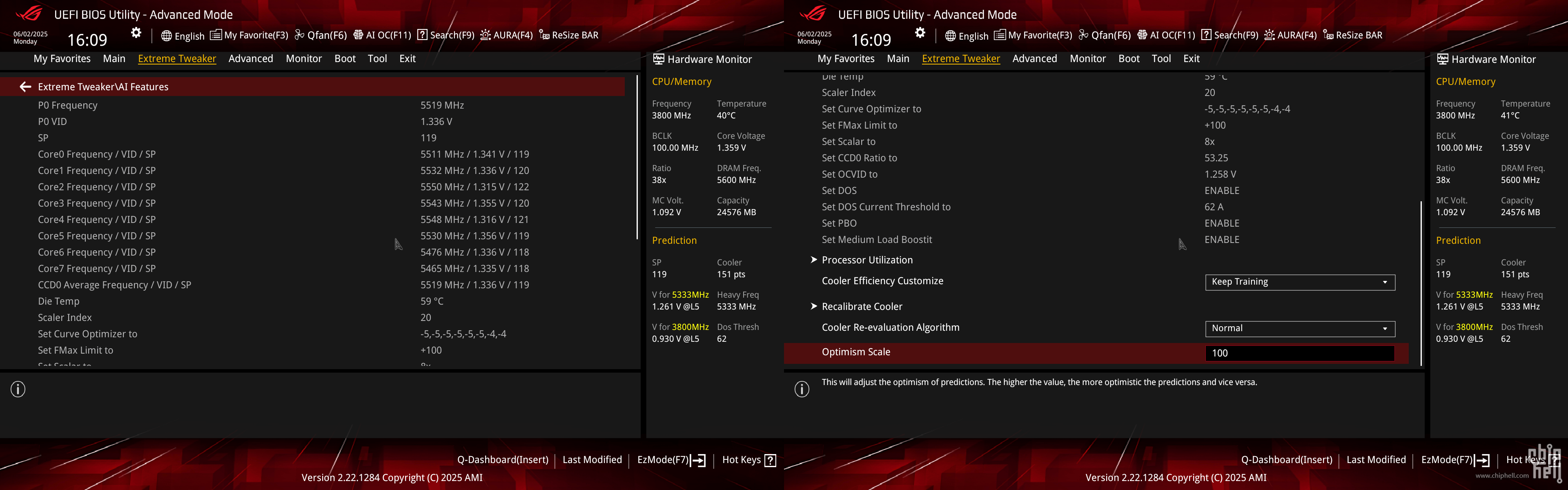
Task: Open Monitor tab in left BIOS screen
Action: 304,58
